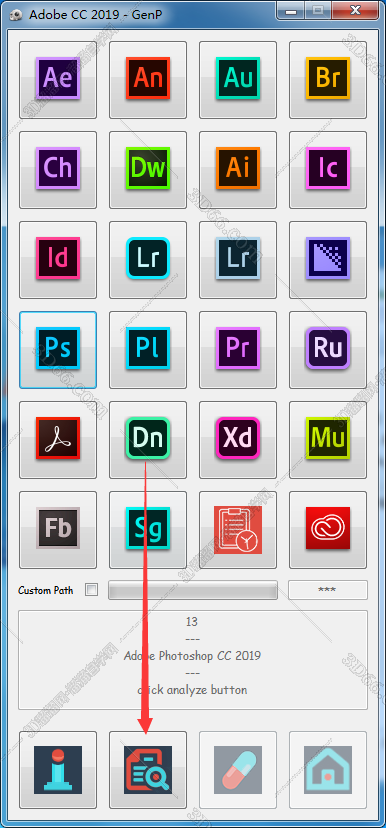386x828 pixels.
Task: Click the home icon button
Action: pyautogui.click(x=328, y=769)
